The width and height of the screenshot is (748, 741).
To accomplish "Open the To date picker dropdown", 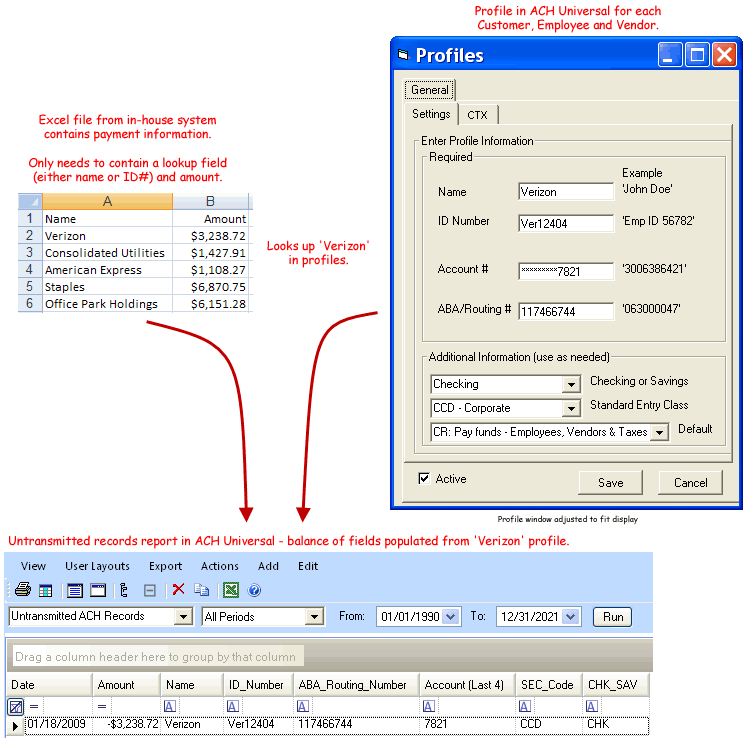I will click(571, 616).
